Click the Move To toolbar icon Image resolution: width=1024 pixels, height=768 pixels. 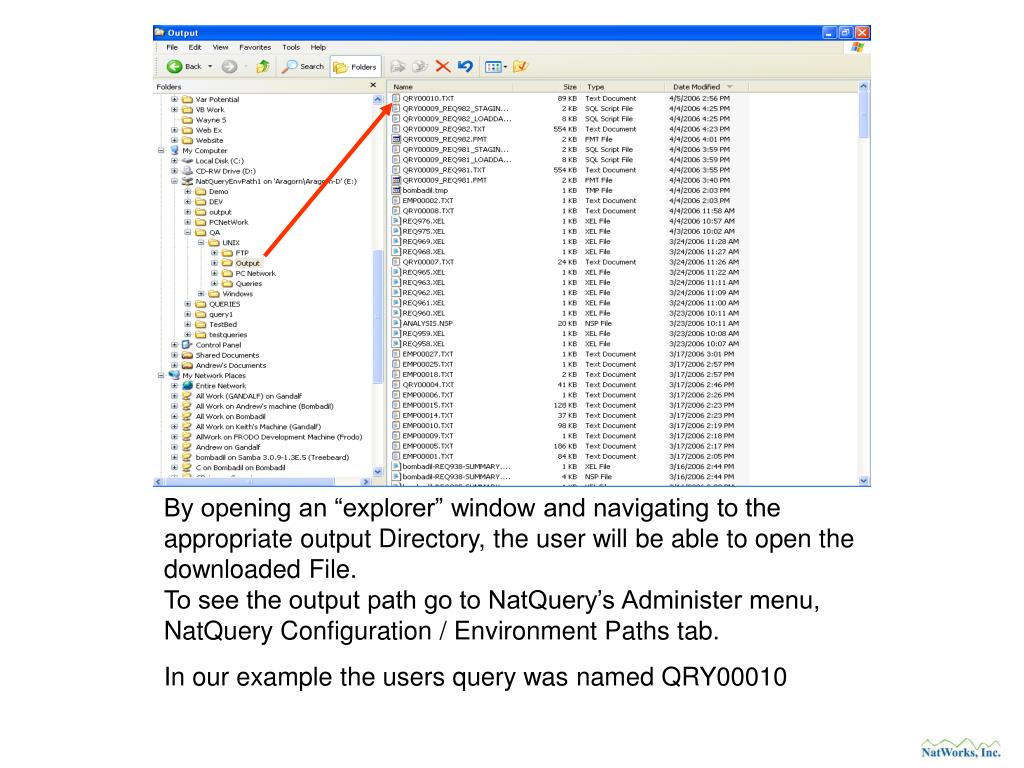pyautogui.click(x=397, y=67)
